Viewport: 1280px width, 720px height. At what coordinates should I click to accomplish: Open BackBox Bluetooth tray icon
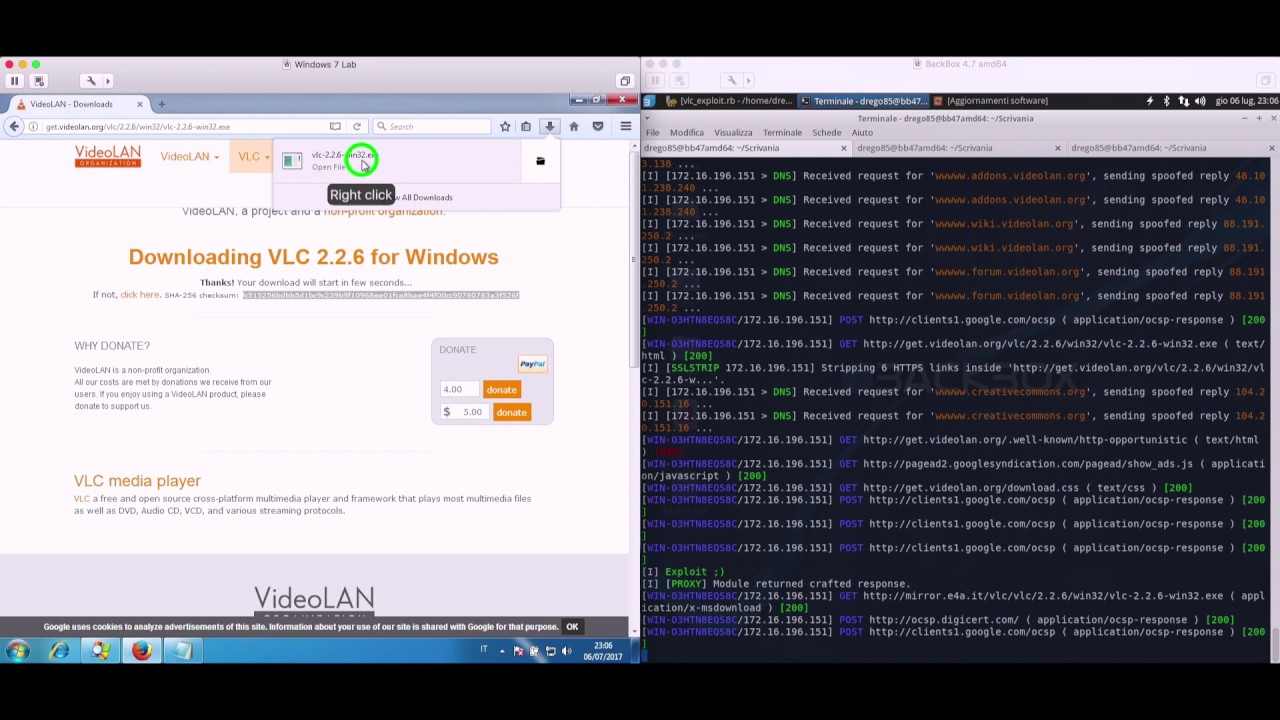pos(1166,101)
